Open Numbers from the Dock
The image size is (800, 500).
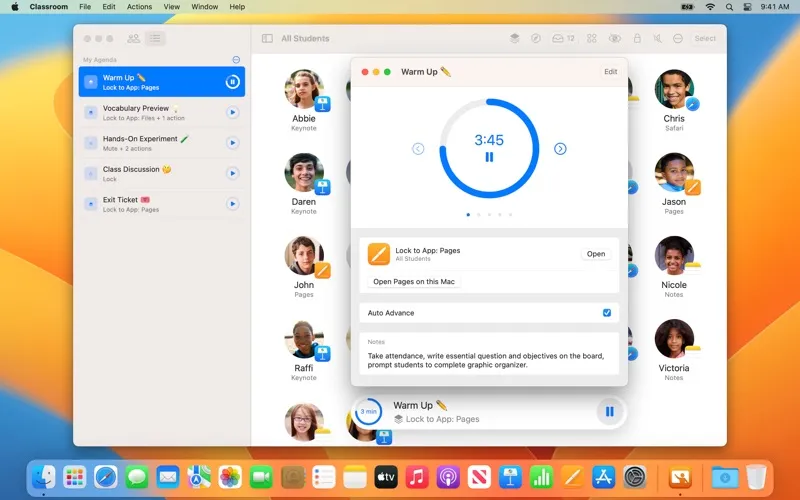pyautogui.click(x=541, y=478)
